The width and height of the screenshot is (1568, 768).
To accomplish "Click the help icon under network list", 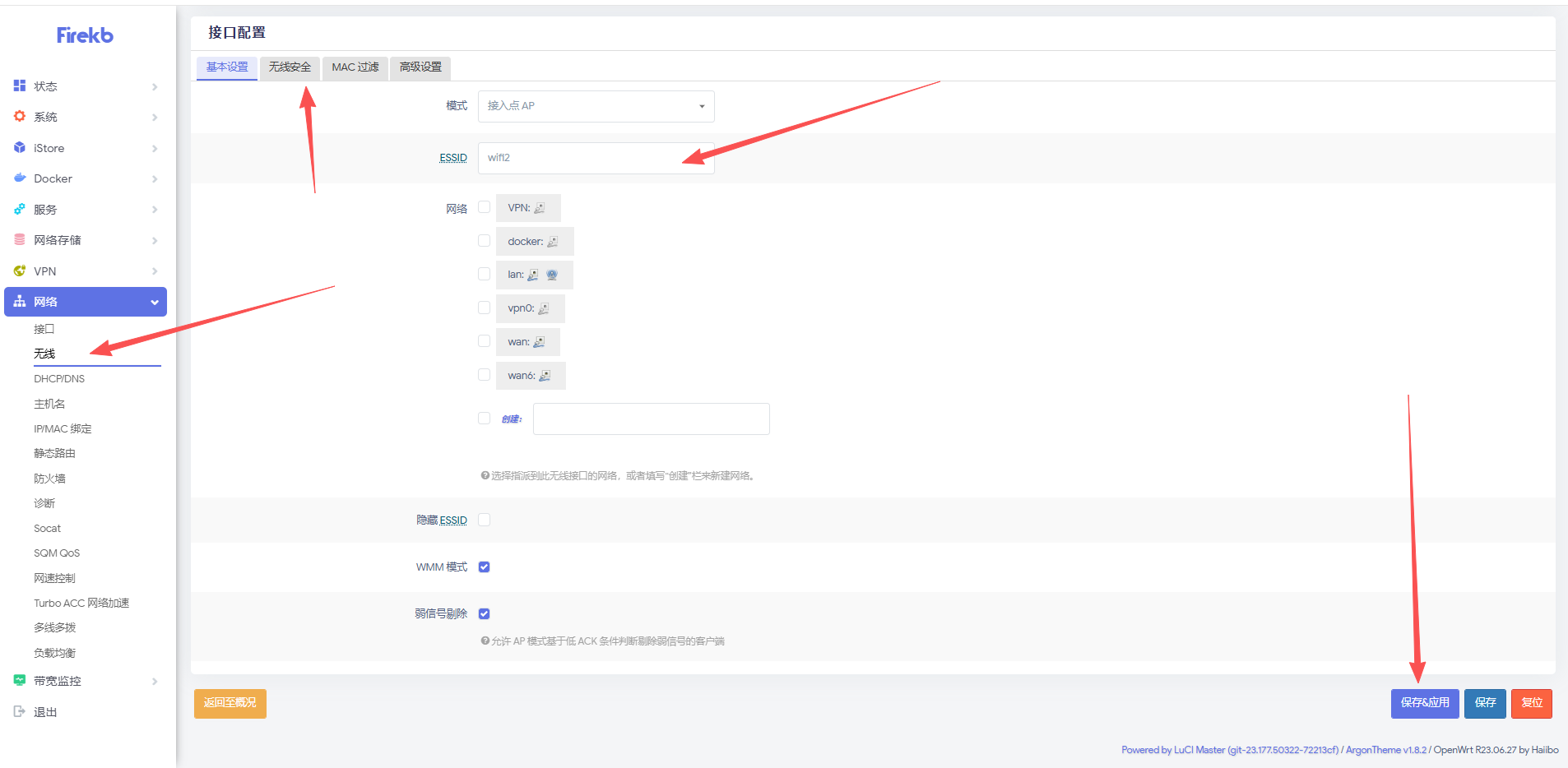I will click(x=485, y=475).
